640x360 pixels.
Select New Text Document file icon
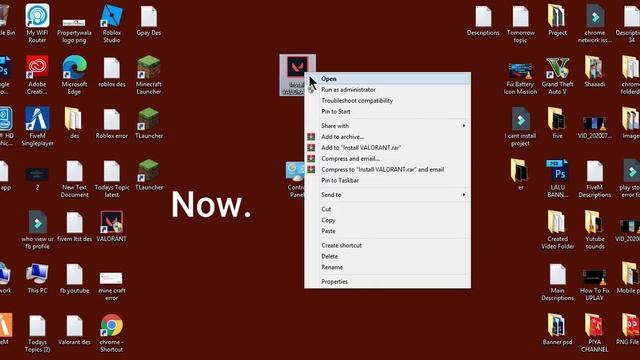coord(74,171)
